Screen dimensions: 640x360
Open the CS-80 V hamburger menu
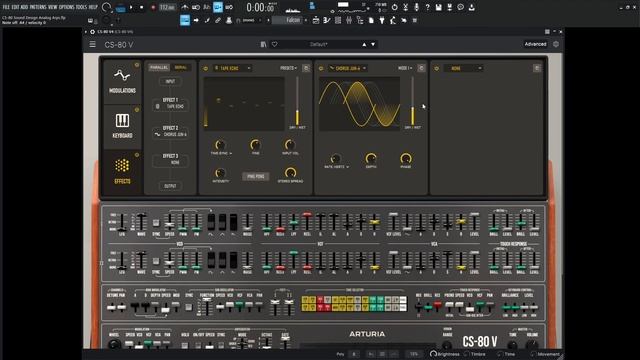93,44
